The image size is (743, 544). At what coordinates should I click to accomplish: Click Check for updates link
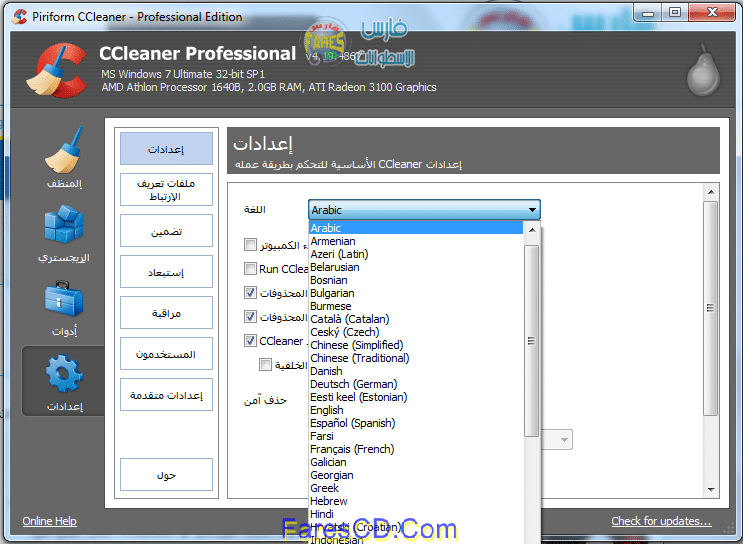point(661,521)
